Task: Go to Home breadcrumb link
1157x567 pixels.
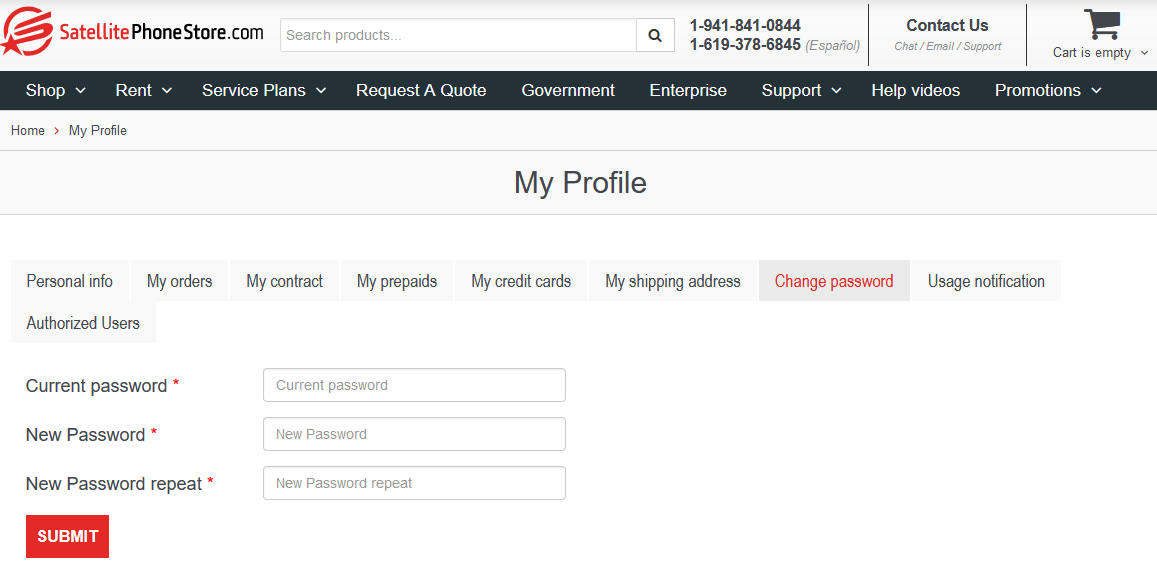Action: tap(28, 131)
